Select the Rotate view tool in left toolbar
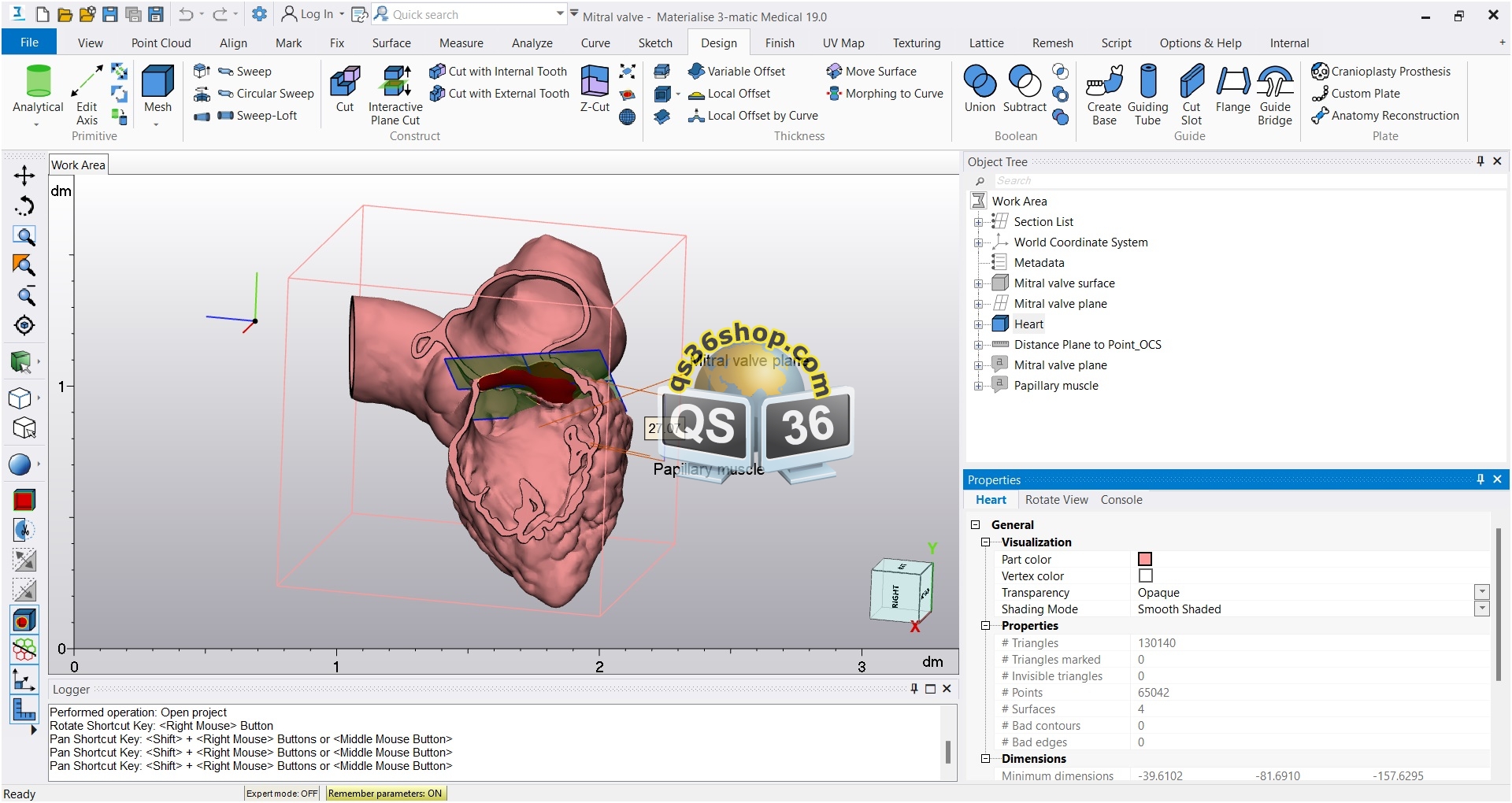This screenshot has width=1512, height=803. pos(24,206)
